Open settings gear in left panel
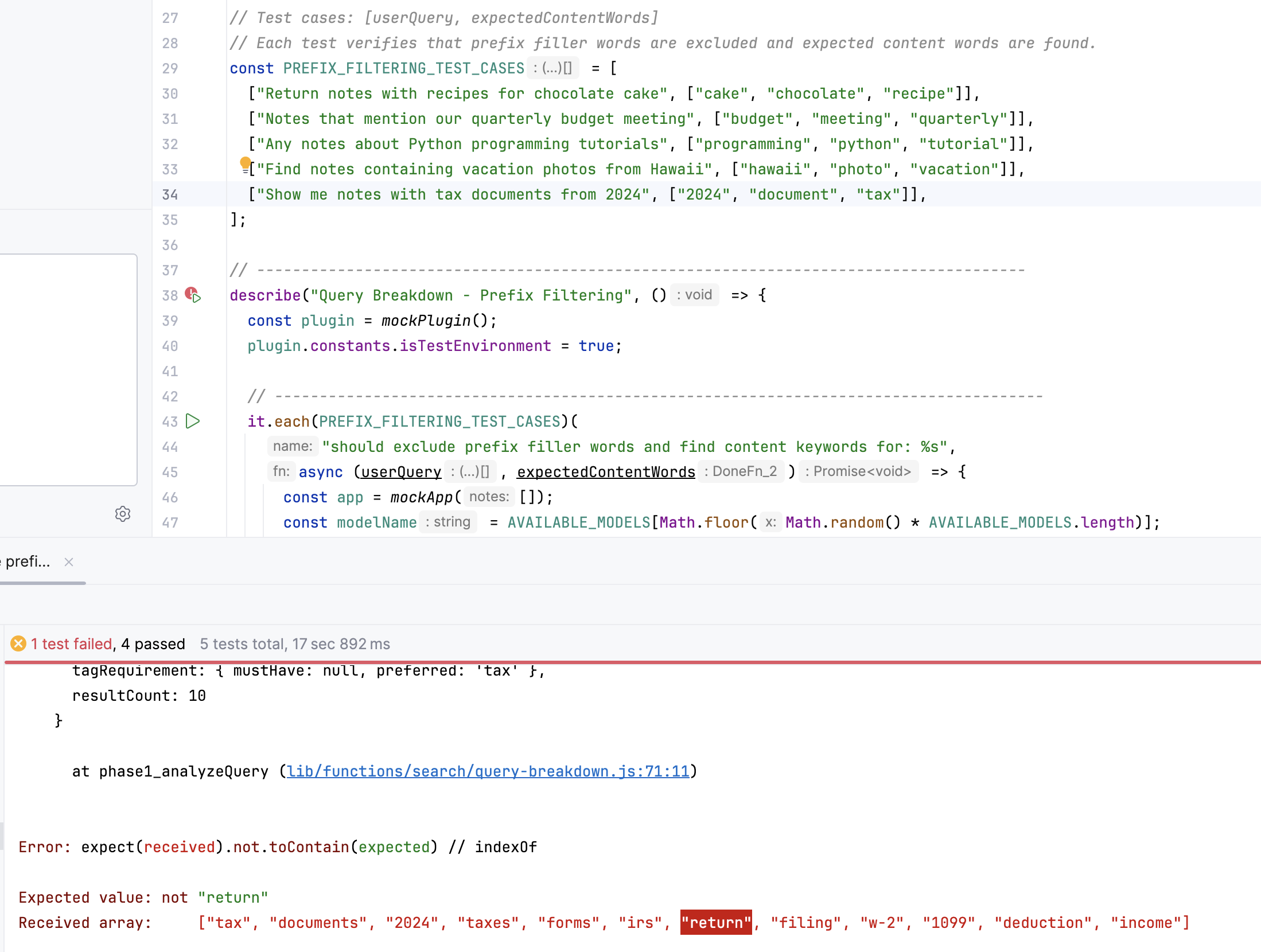 (x=123, y=514)
